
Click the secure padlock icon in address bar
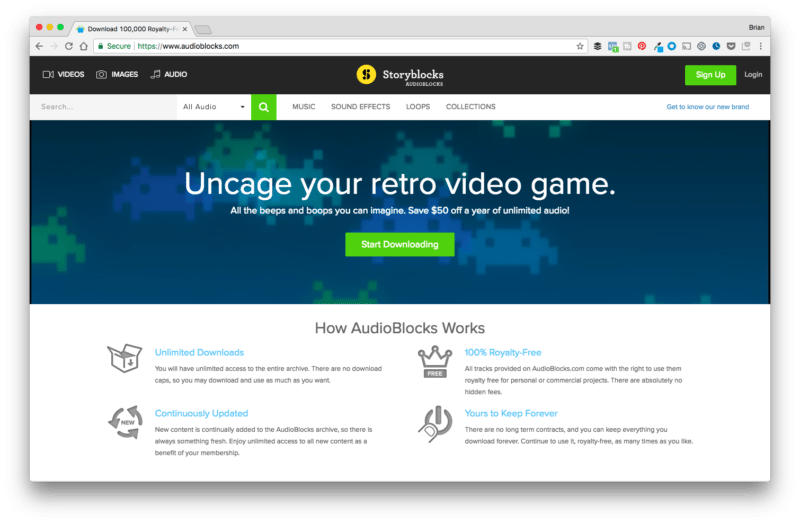(101, 46)
